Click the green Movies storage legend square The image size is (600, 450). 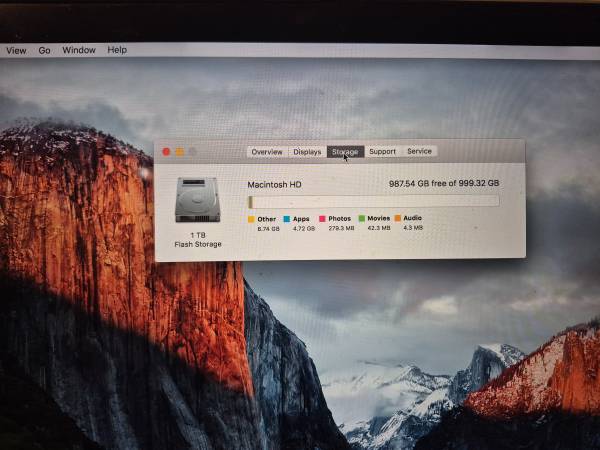[x=361, y=218]
